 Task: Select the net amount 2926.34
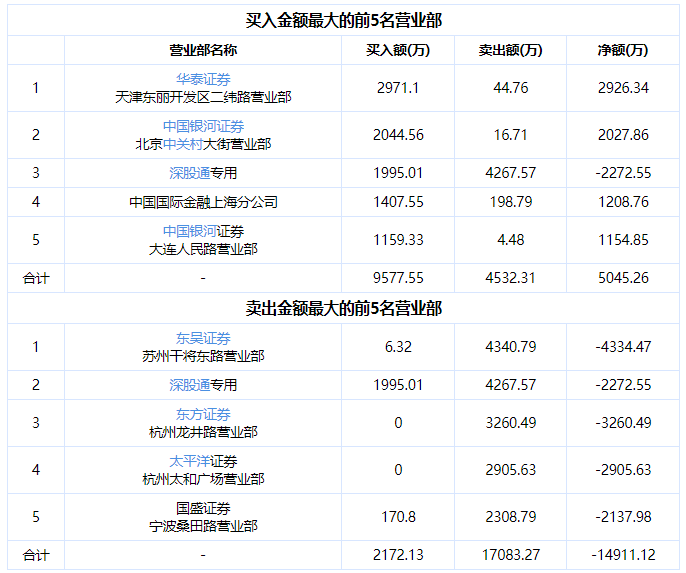pos(623,88)
